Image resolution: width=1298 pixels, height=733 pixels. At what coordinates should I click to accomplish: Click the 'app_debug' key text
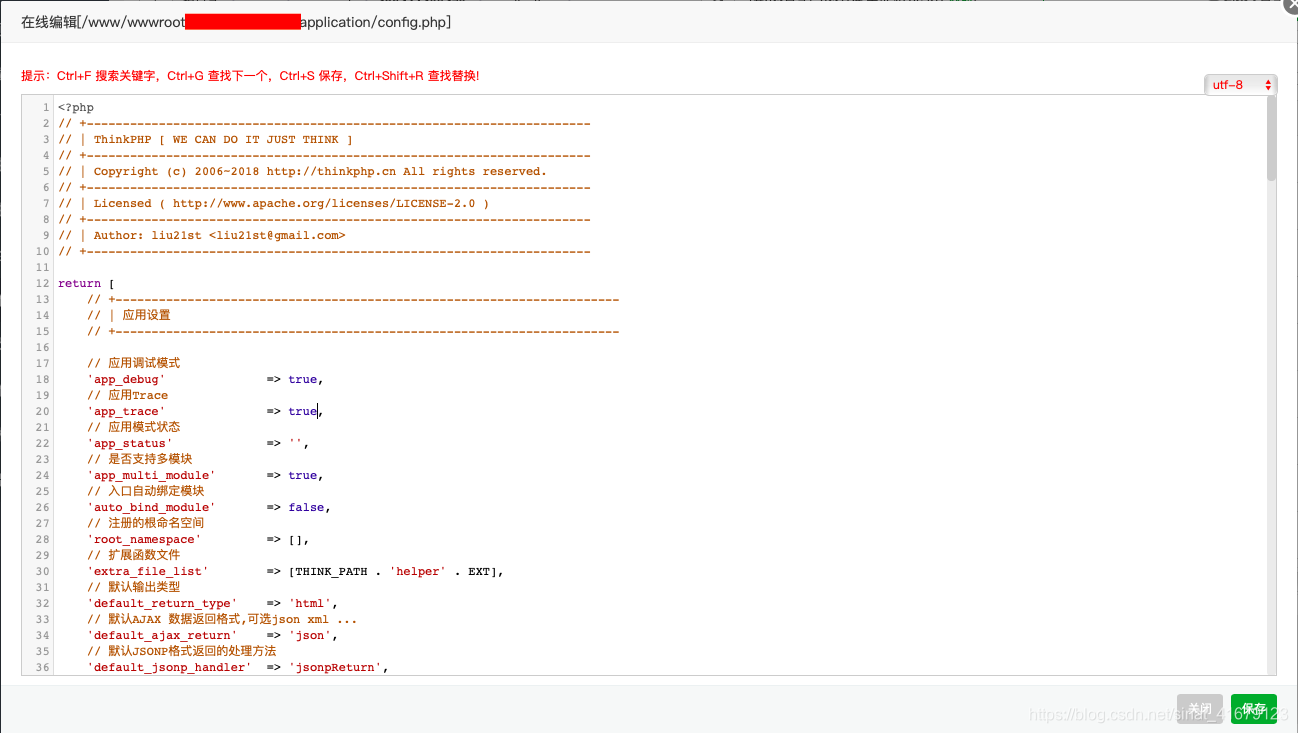coord(126,379)
